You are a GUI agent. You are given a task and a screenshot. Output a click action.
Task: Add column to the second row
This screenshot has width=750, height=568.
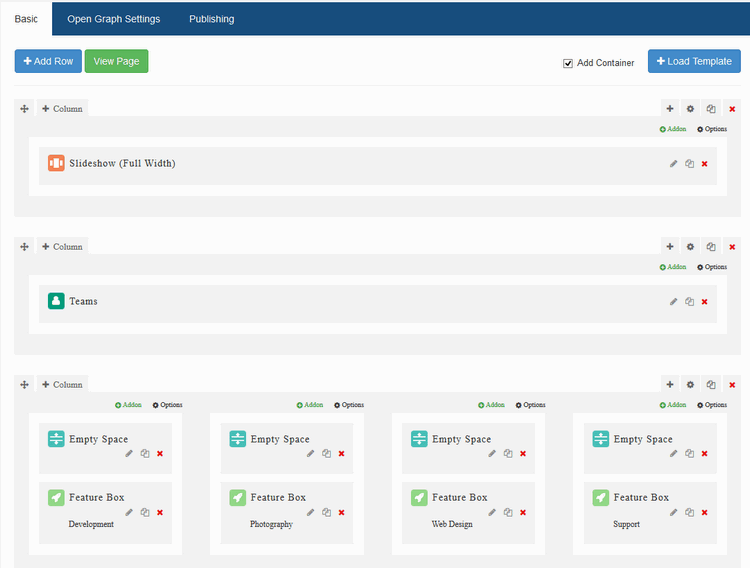(x=62, y=246)
